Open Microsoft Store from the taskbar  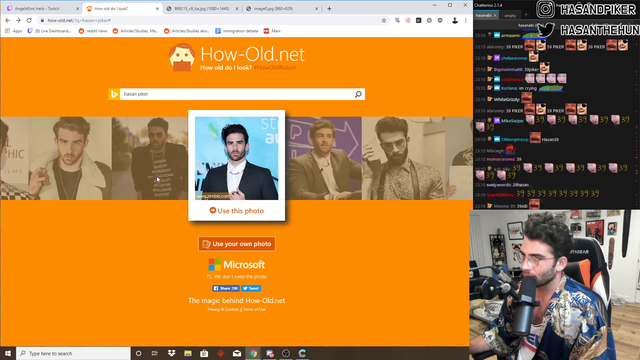[204, 353]
